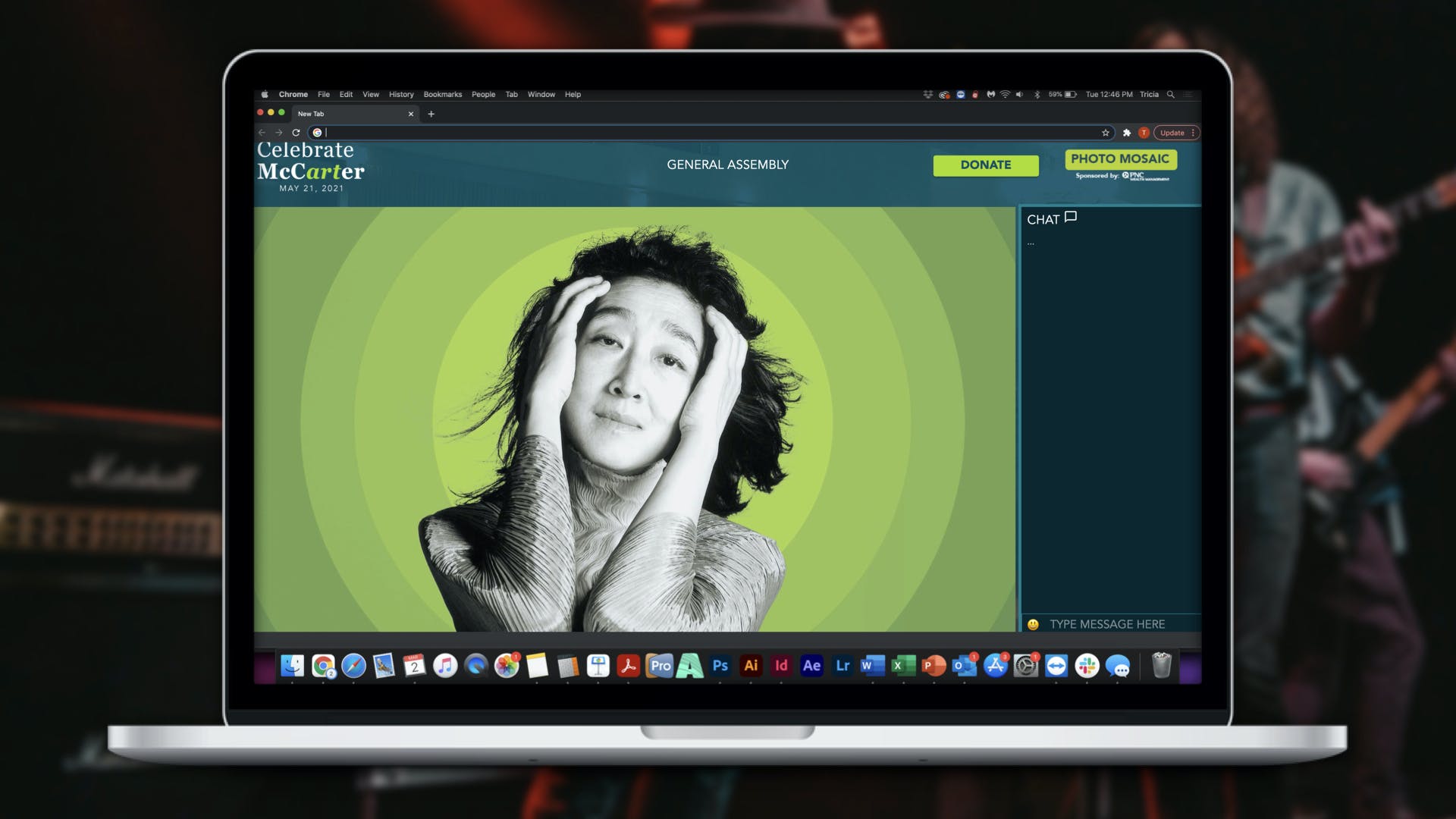1456x819 pixels.
Task: Open the Wi-Fi status menu
Action: (1005, 95)
